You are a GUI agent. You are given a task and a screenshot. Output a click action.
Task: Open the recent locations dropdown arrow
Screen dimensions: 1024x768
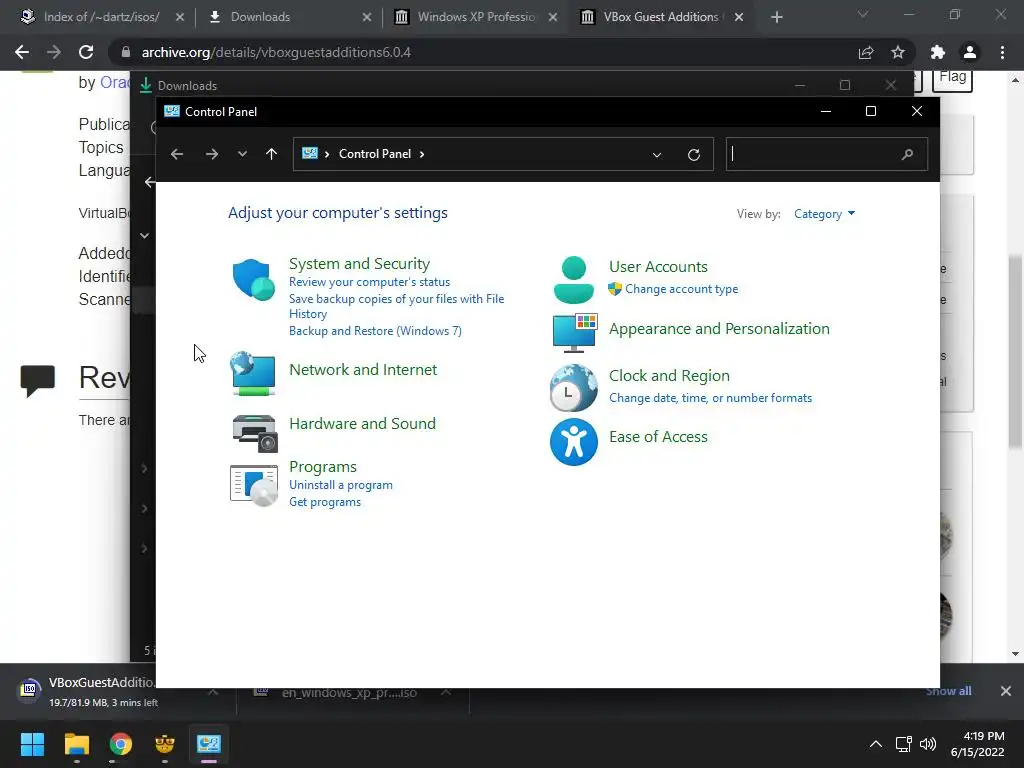[242, 154]
